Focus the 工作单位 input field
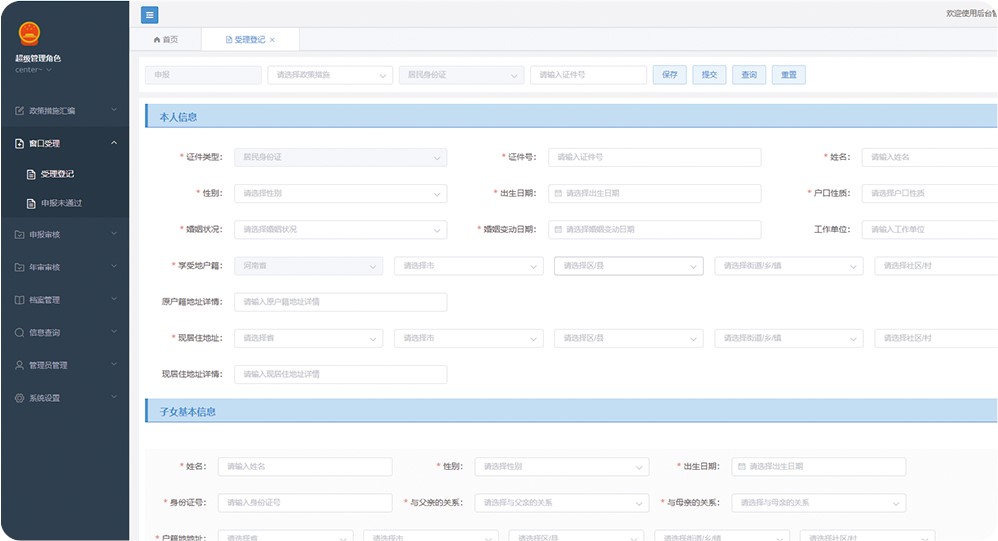The image size is (998, 541). pyautogui.click(x=929, y=230)
